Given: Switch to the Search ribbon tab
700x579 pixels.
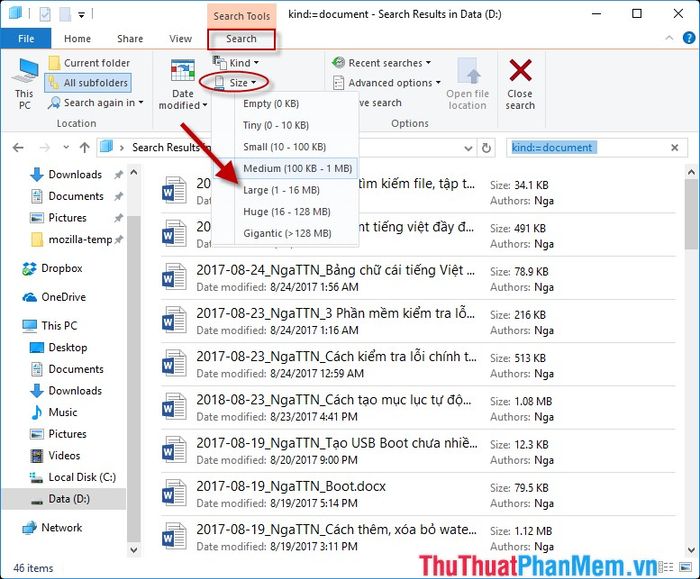Looking at the screenshot, I should 241,39.
